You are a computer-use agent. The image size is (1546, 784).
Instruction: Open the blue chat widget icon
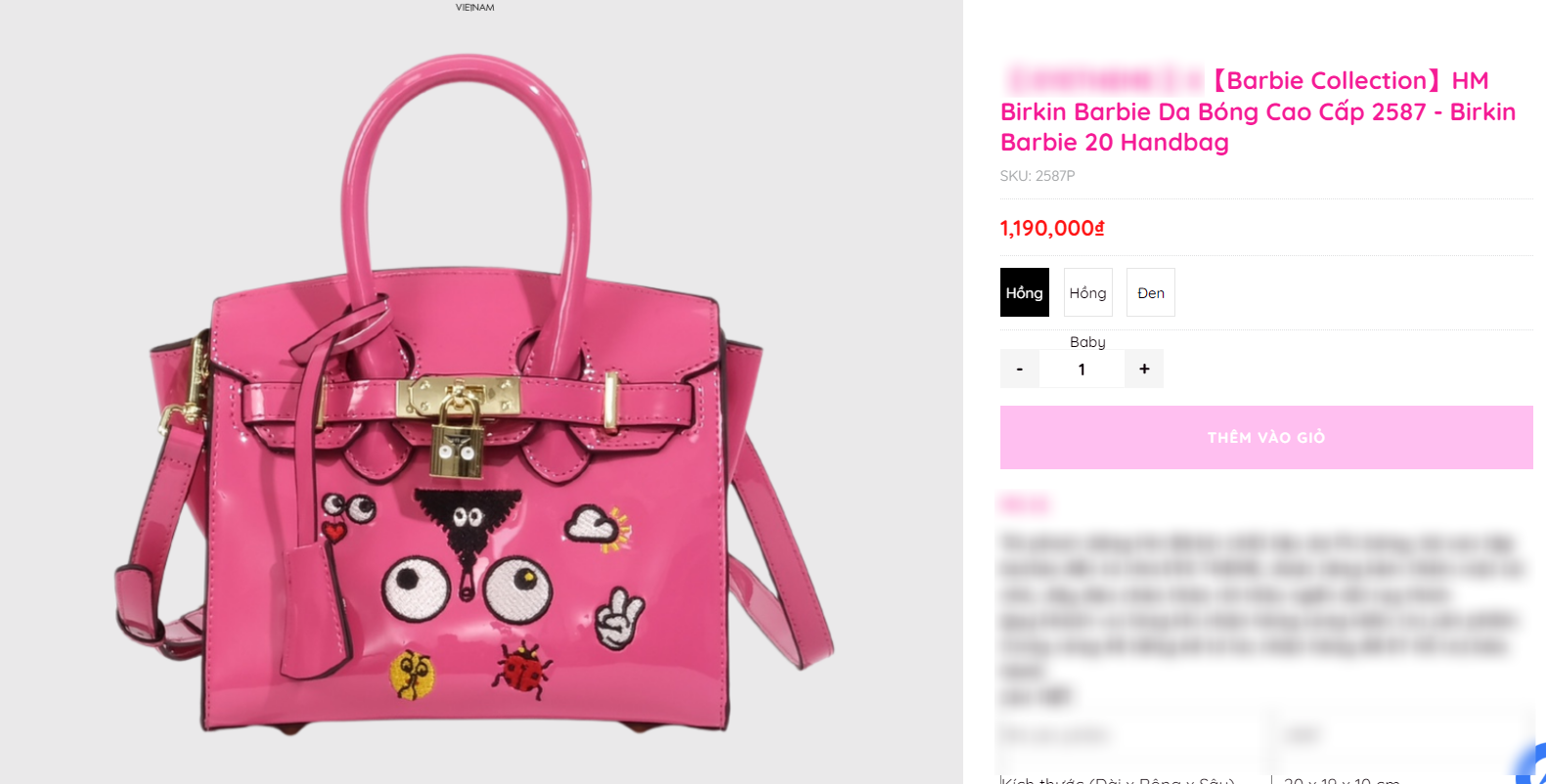(1532, 765)
